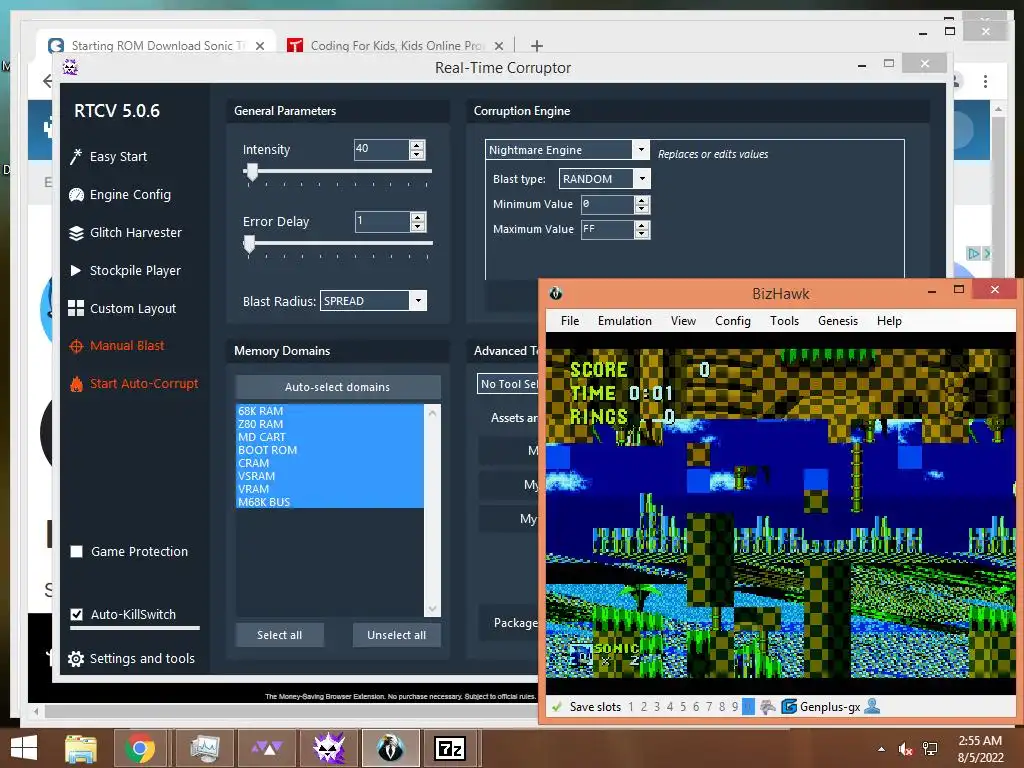Click the Engine Config gauge icon
Screen dimensions: 1024x768
click(x=76, y=195)
